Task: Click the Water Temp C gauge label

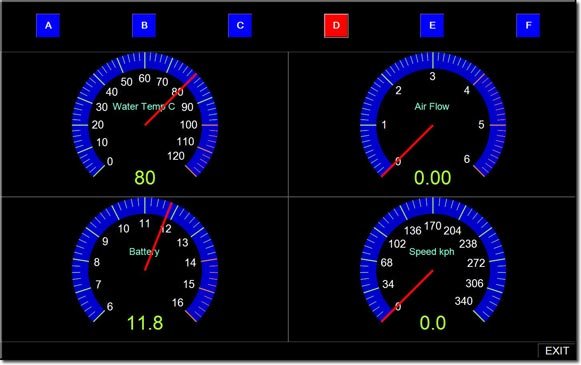Action: click(x=144, y=107)
